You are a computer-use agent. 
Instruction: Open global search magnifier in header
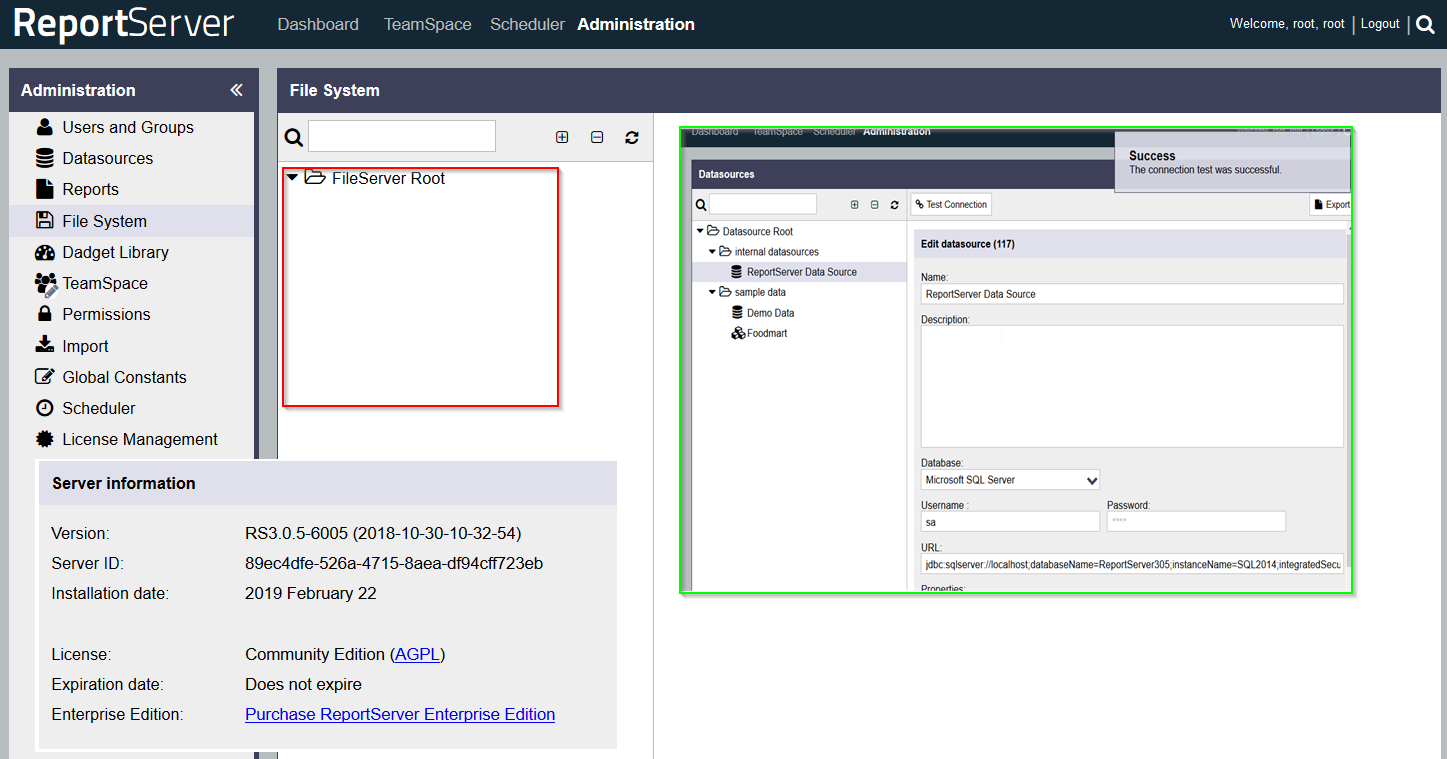pos(1426,25)
